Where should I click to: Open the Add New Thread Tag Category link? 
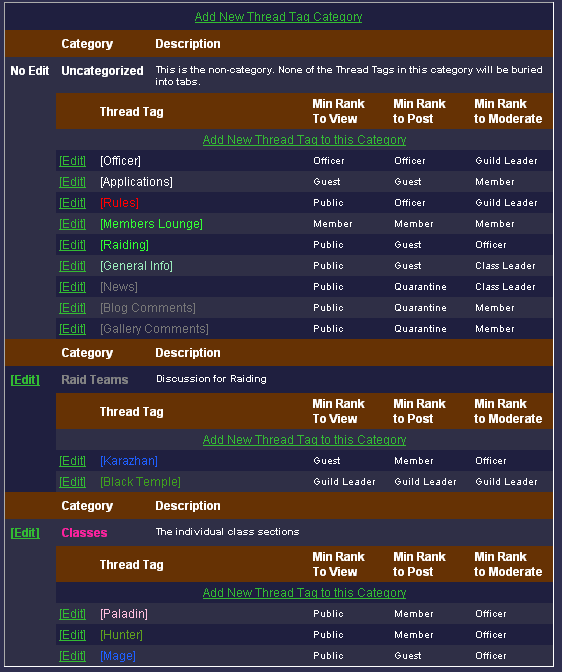tap(278, 17)
